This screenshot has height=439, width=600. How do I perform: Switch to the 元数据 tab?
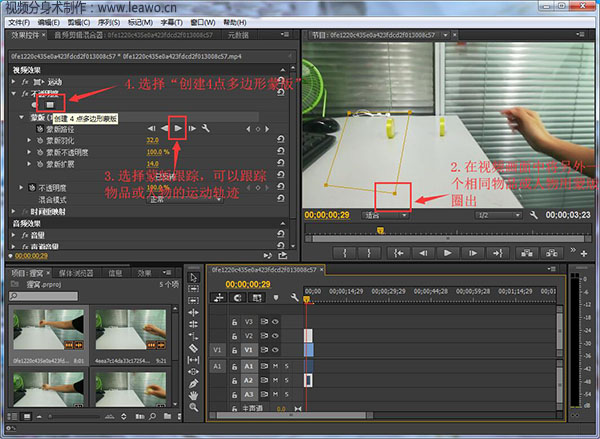click(238, 35)
